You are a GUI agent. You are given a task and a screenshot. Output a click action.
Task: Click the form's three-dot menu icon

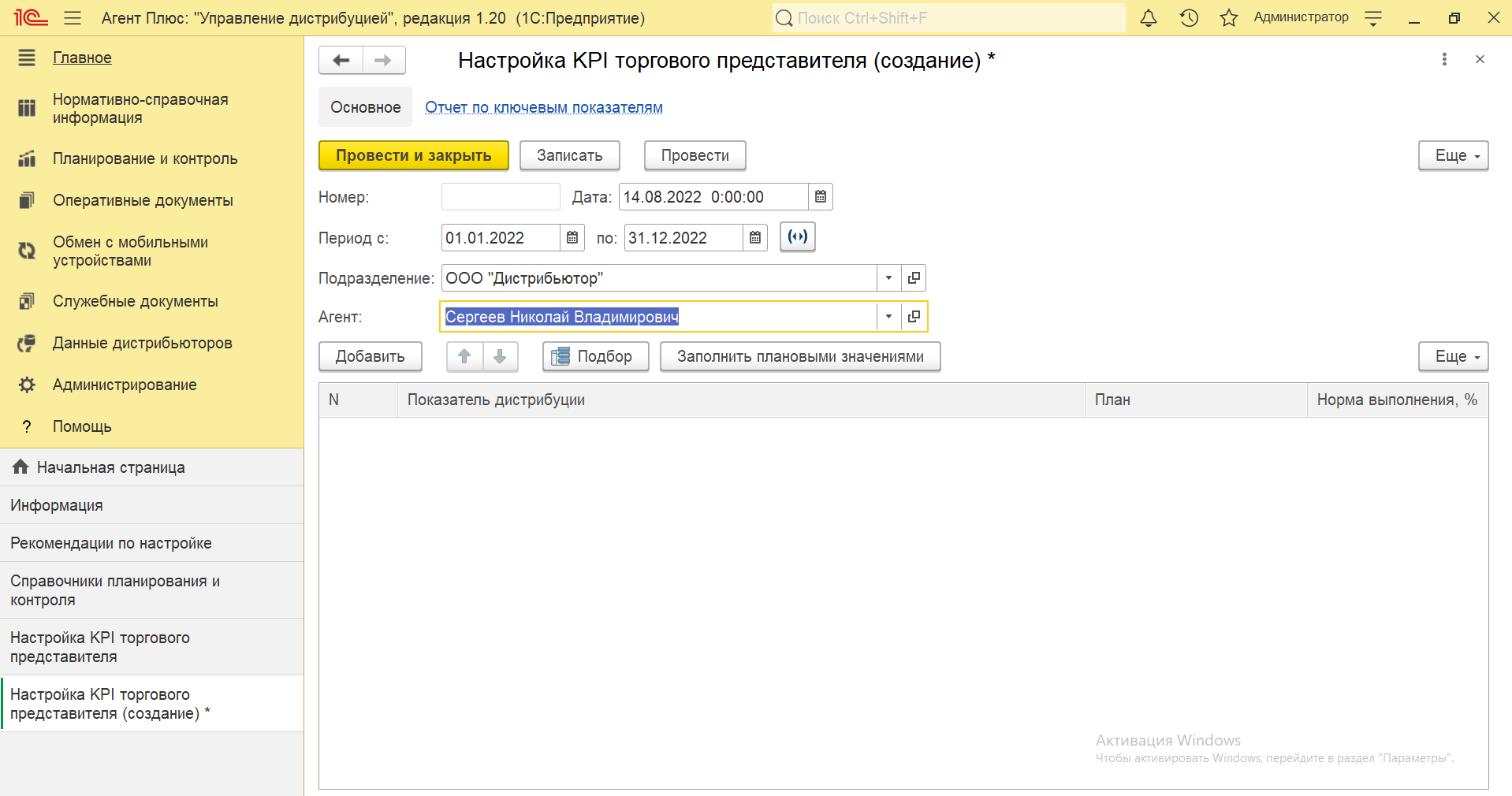(x=1444, y=60)
